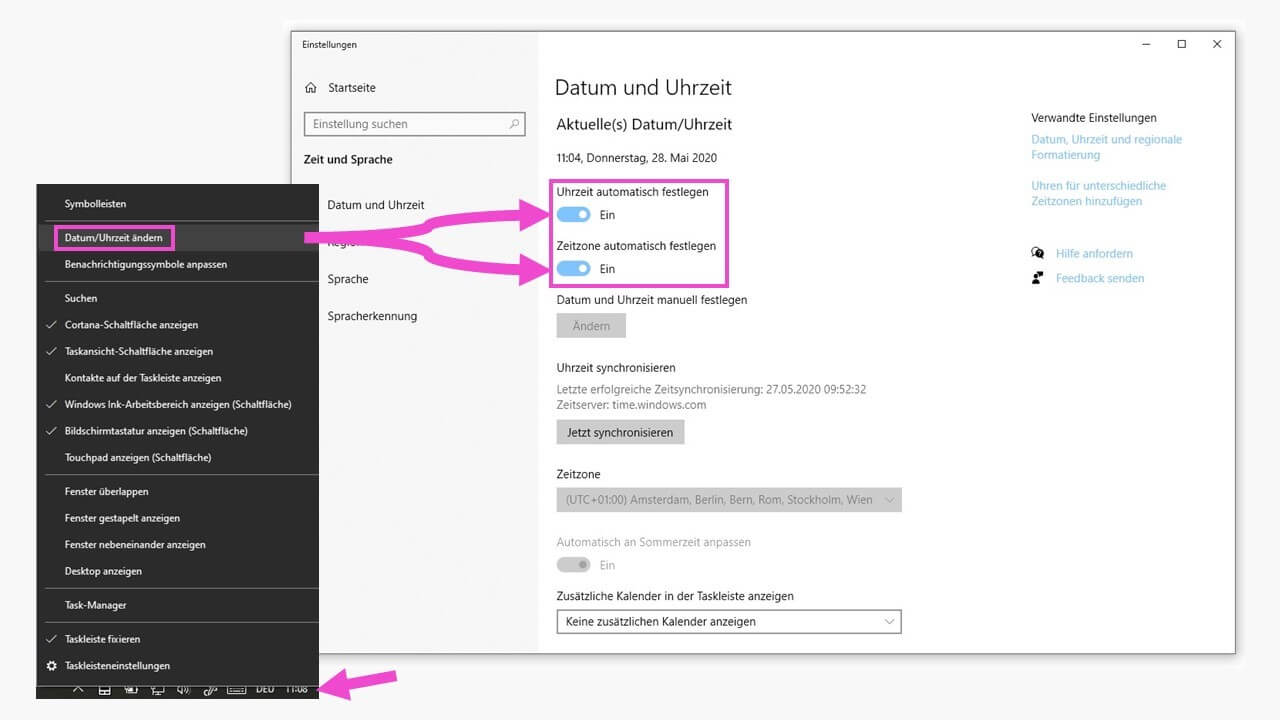Enable Touchpad anzeigen (Schaltfläche) menu entry

[177, 457]
